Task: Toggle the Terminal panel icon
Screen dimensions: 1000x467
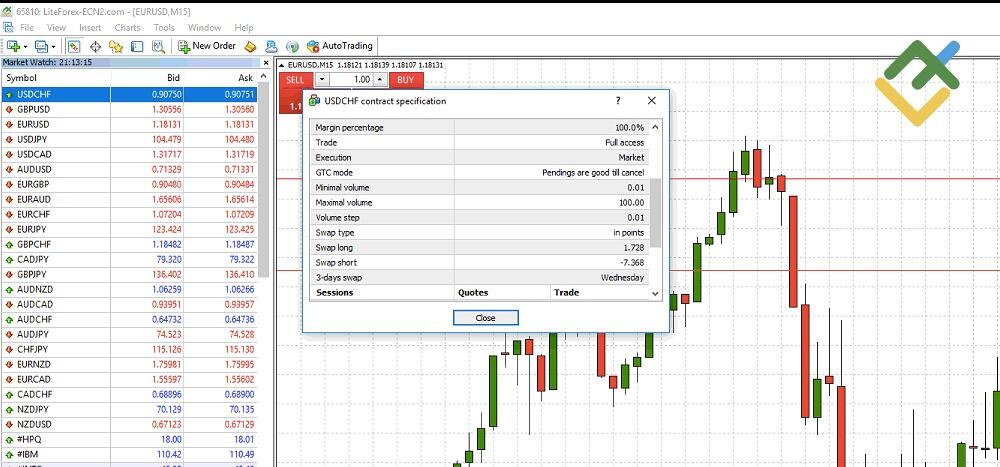Action: [136, 46]
